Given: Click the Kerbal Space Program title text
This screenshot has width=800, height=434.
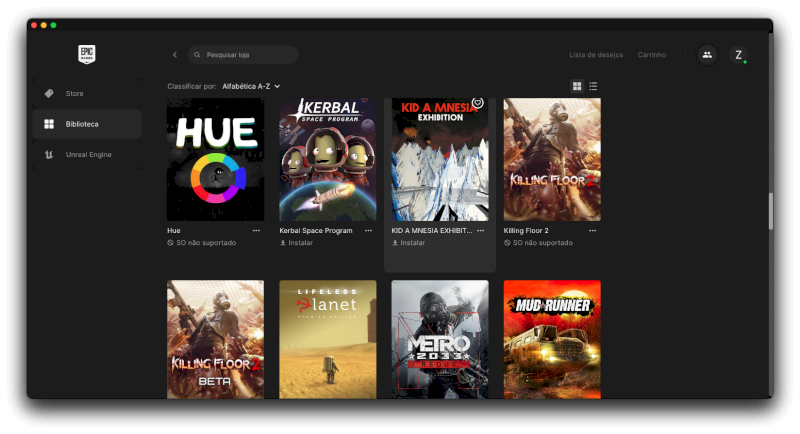Looking at the screenshot, I should pos(316,231).
